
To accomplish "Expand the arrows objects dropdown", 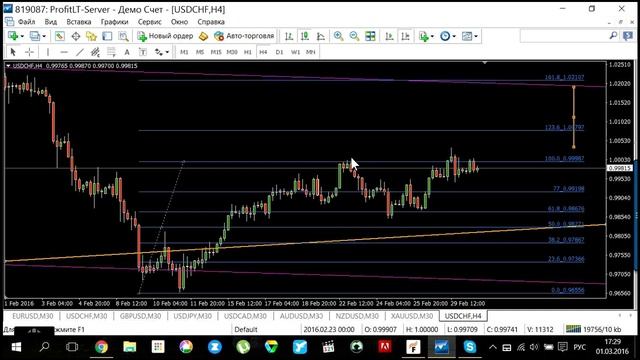I will [167, 52].
